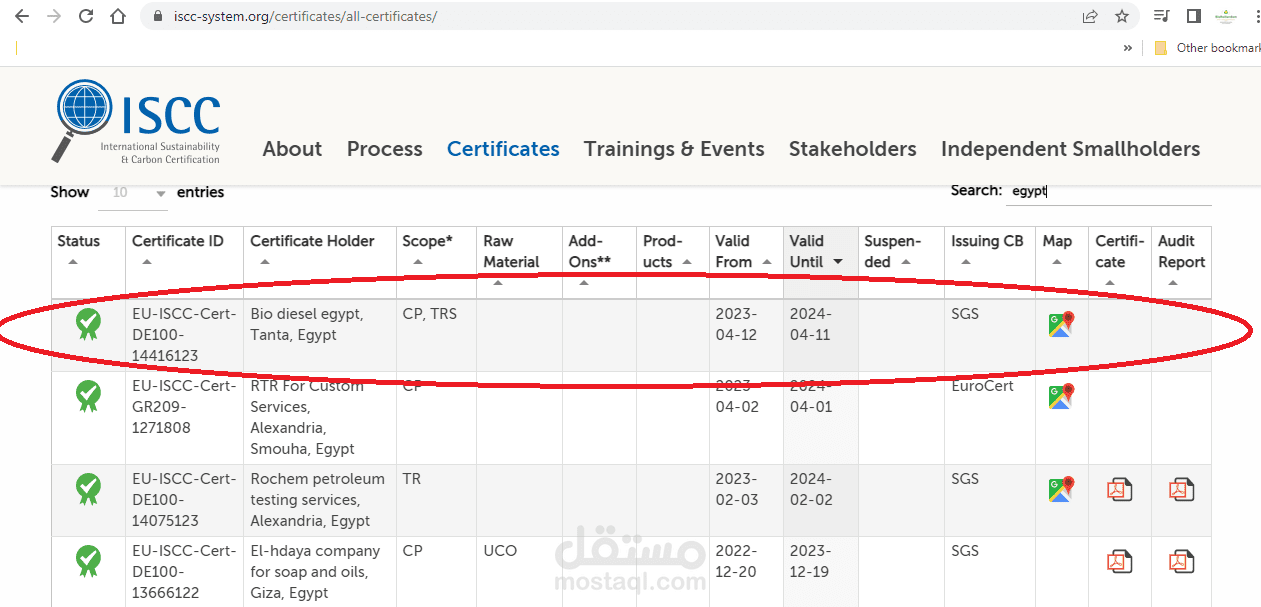1261x607 pixels.
Task: Bookmark this page with the star icon
Action: tap(1122, 16)
